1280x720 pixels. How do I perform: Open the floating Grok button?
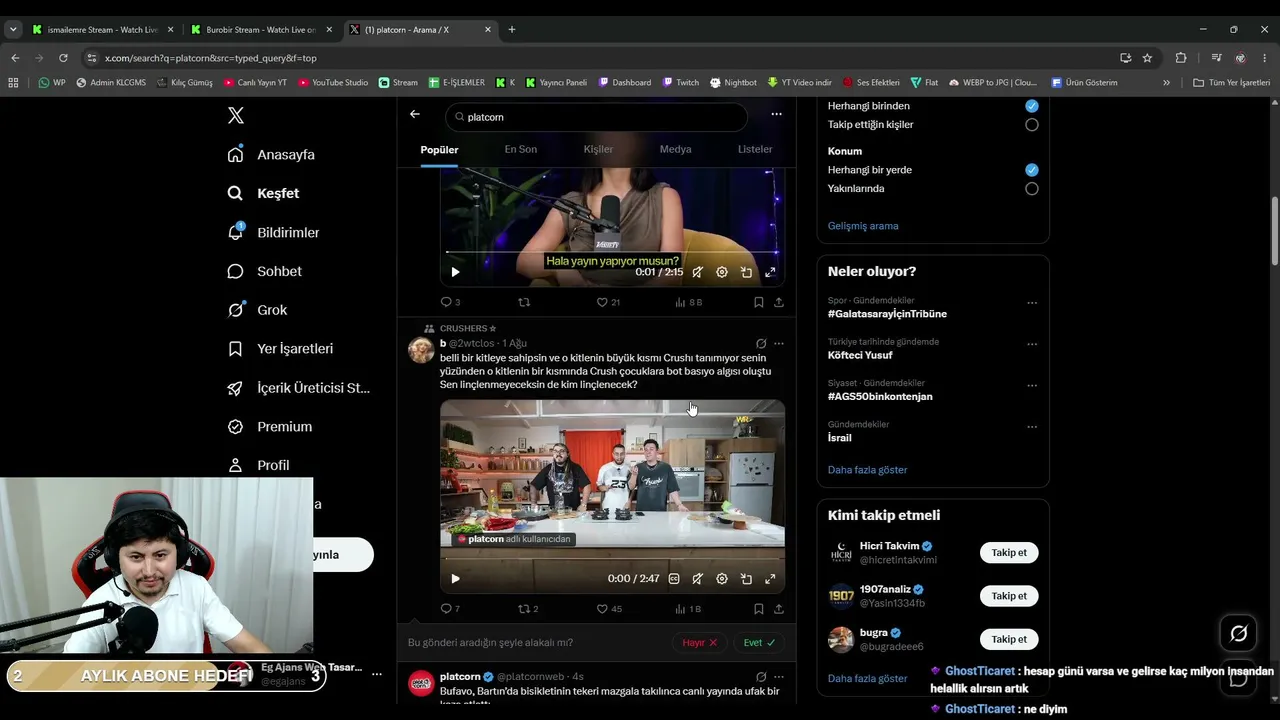click(1238, 633)
